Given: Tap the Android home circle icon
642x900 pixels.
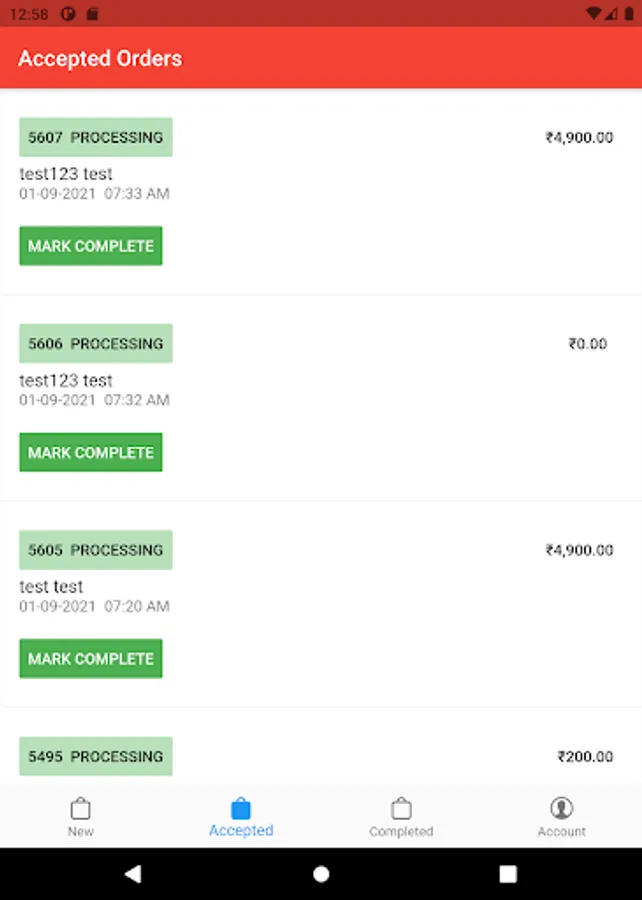Looking at the screenshot, I should pyautogui.click(x=321, y=874).
